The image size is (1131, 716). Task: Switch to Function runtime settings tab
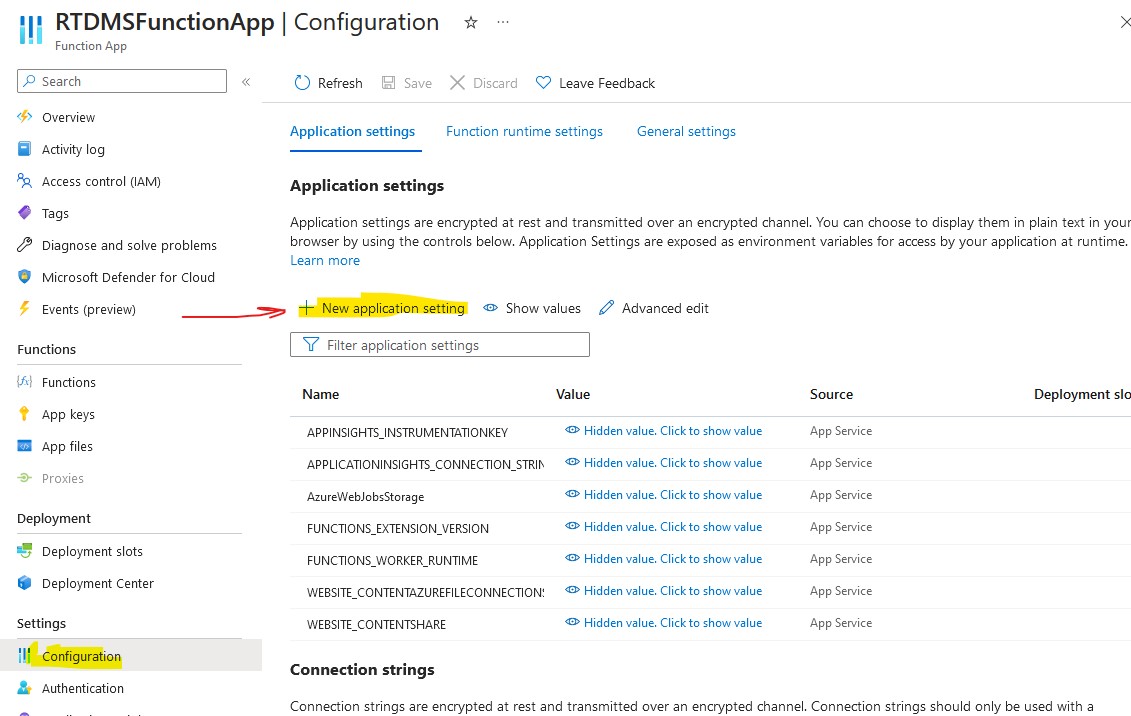coord(524,131)
